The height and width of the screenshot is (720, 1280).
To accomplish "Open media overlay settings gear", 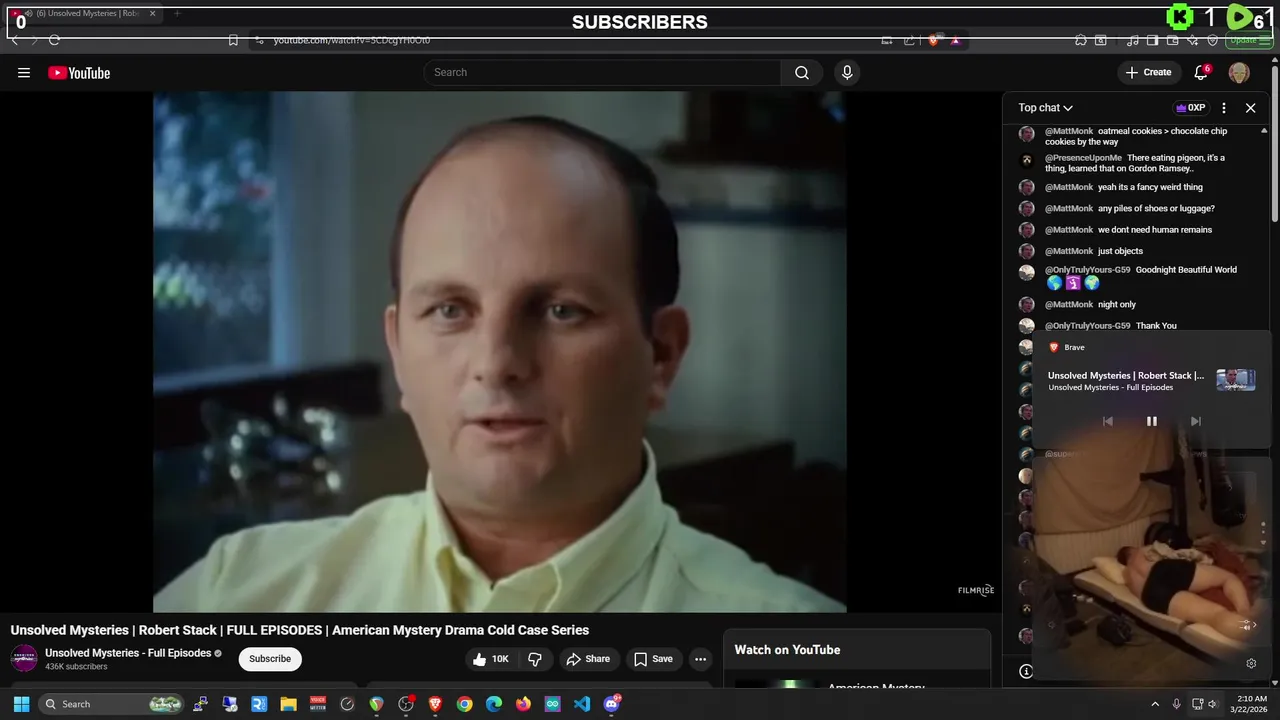I will [x=1251, y=663].
